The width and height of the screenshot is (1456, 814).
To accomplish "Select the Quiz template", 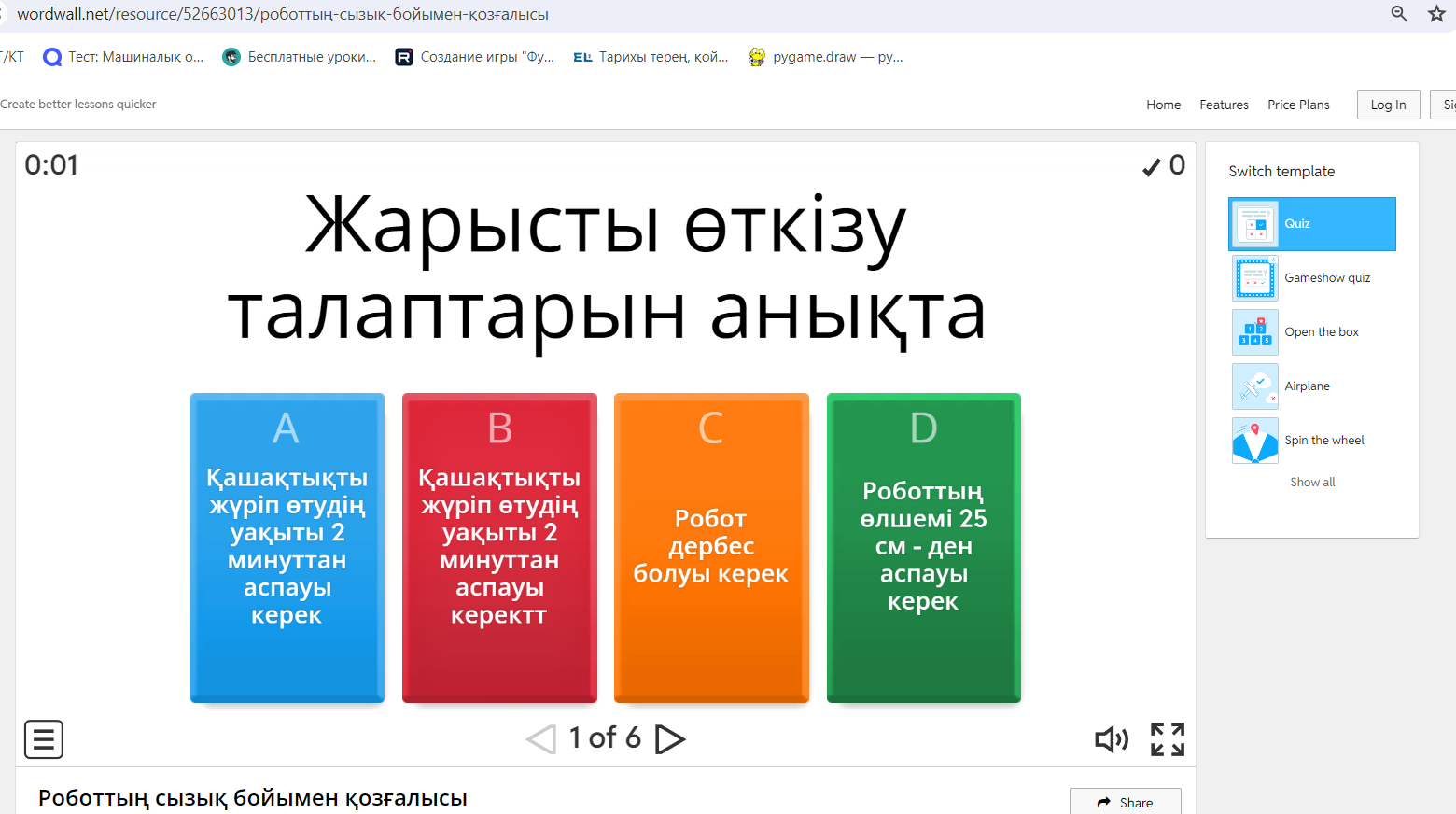I will pyautogui.click(x=1312, y=224).
